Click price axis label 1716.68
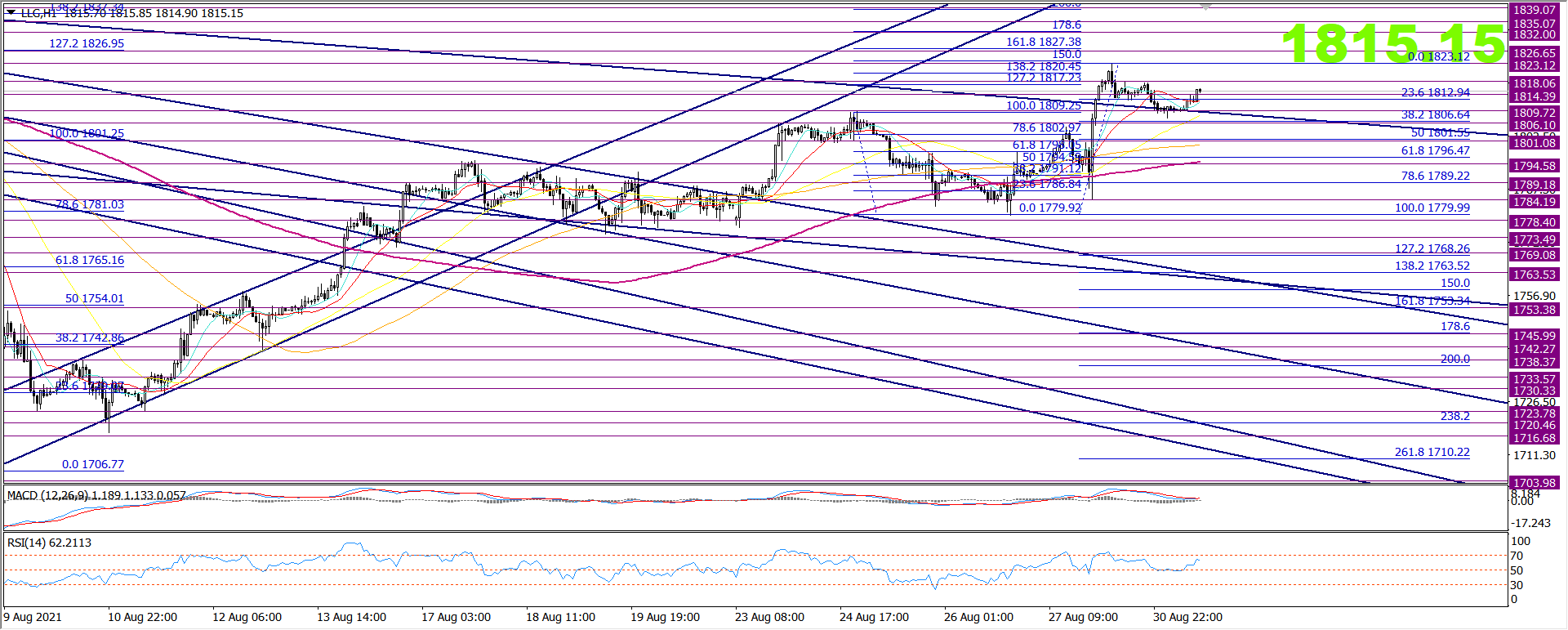This screenshot has height=630, width=1568. point(1535,438)
